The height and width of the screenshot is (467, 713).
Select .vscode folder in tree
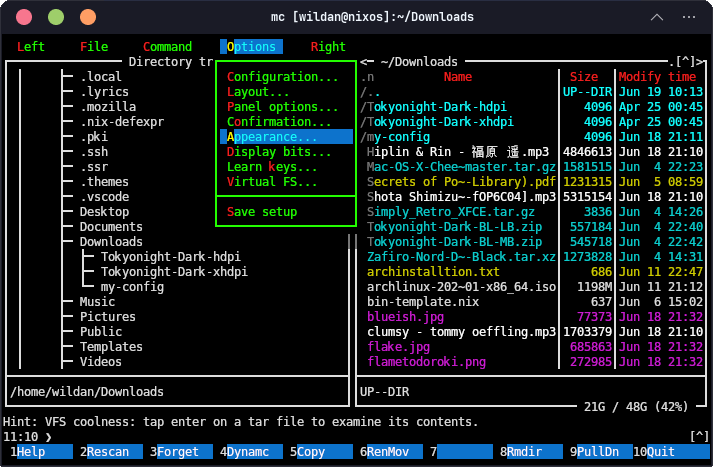click(105, 196)
